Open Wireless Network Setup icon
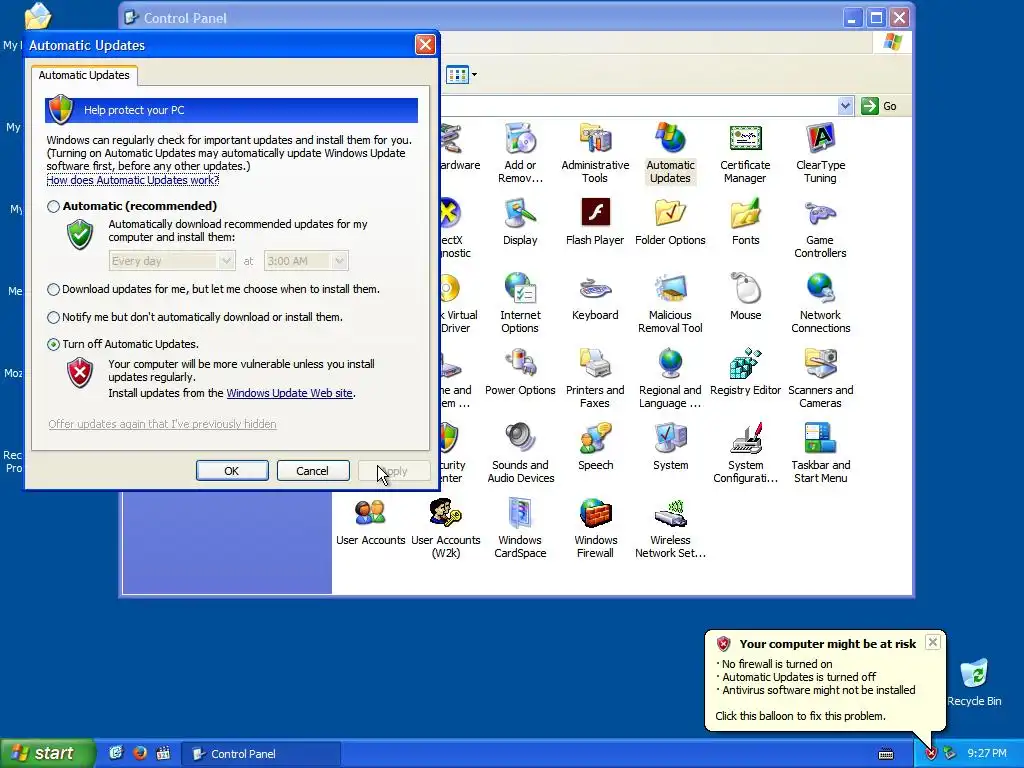This screenshot has width=1024, height=768. (x=670, y=528)
